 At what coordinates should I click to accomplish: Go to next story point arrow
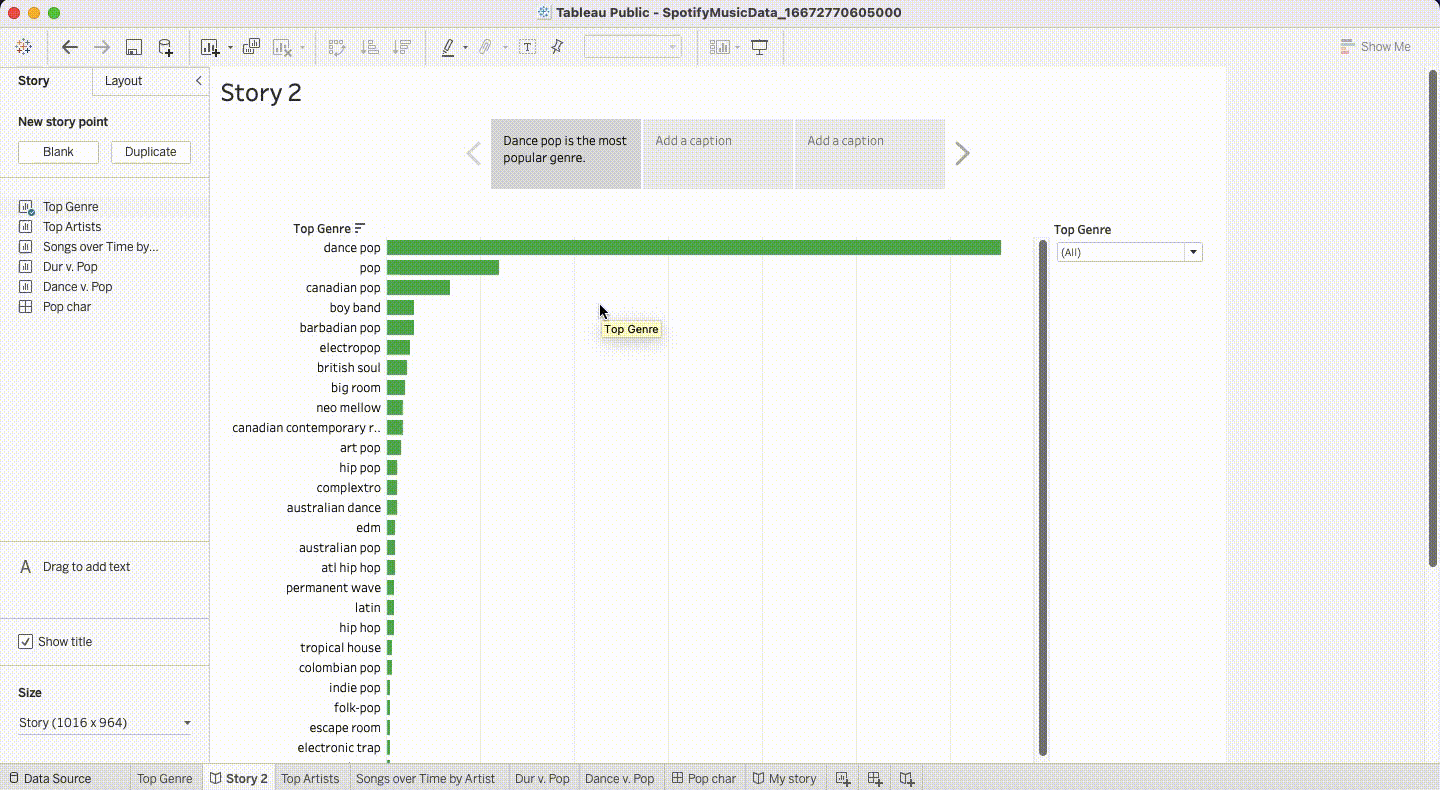coord(962,153)
